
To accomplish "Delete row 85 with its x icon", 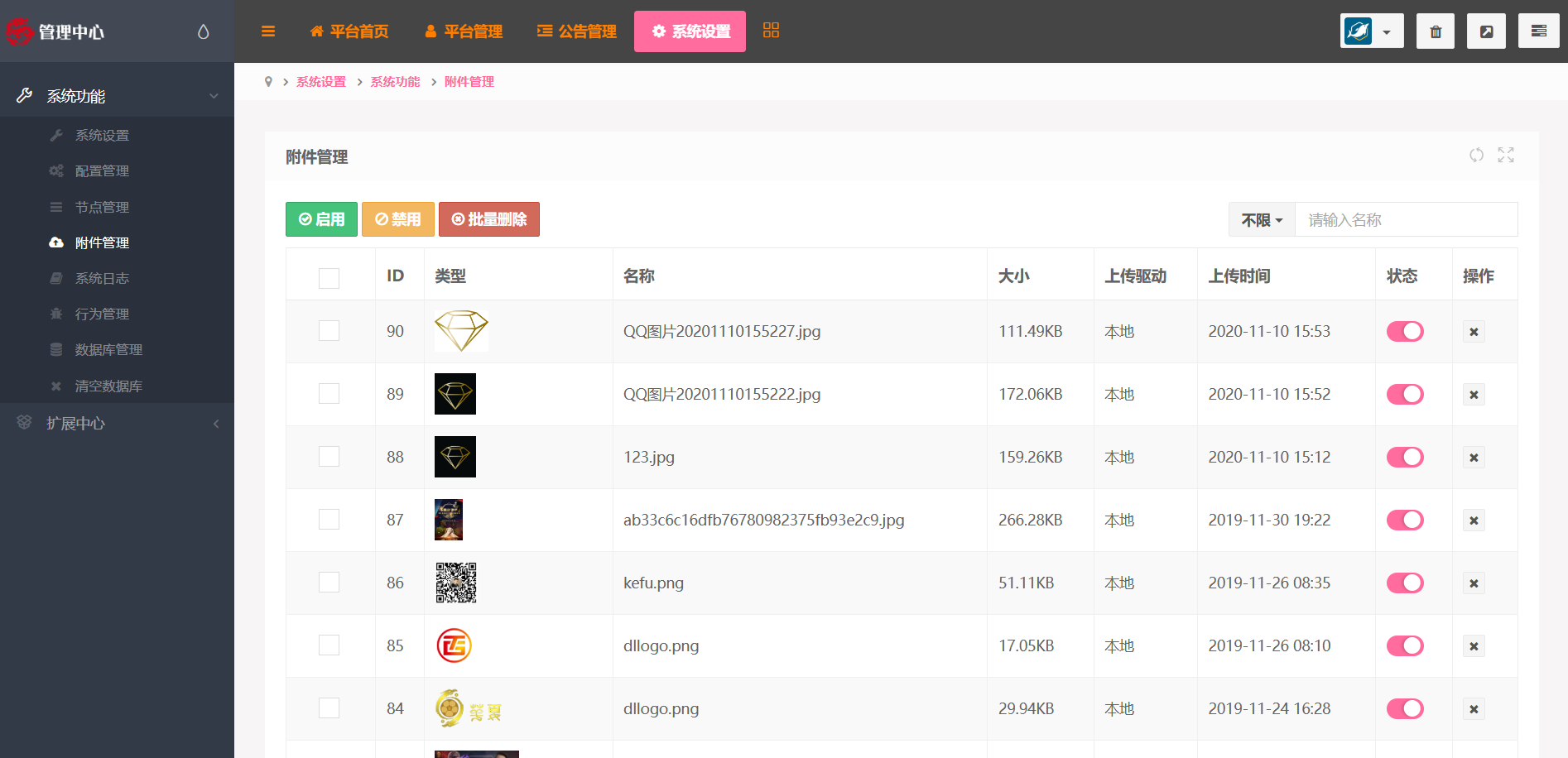I will click(1474, 646).
